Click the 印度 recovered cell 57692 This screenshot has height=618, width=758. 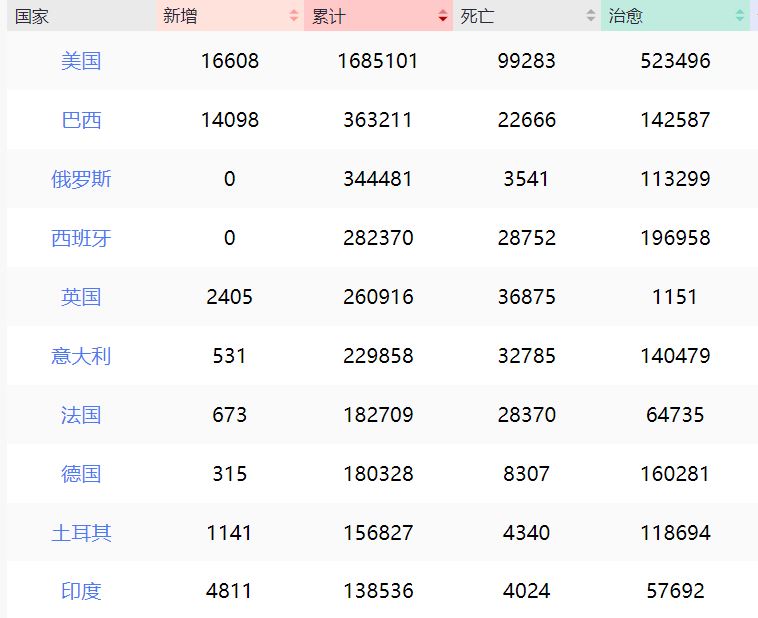pyautogui.click(x=675, y=591)
